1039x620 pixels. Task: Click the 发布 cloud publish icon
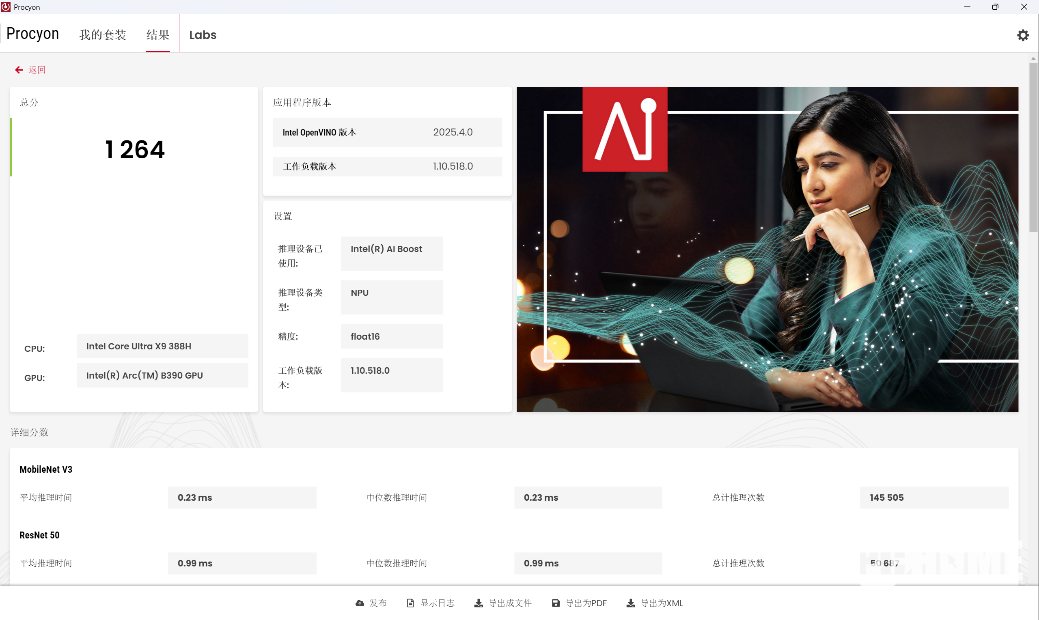[x=371, y=603]
